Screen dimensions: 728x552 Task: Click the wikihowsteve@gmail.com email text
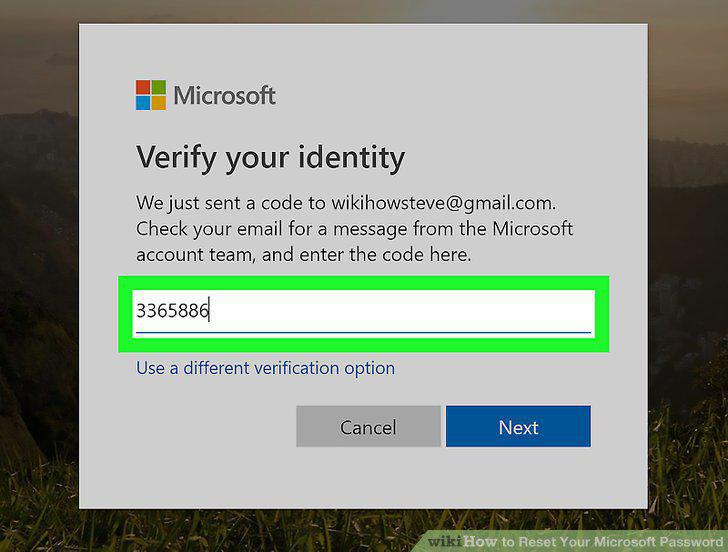(443, 203)
